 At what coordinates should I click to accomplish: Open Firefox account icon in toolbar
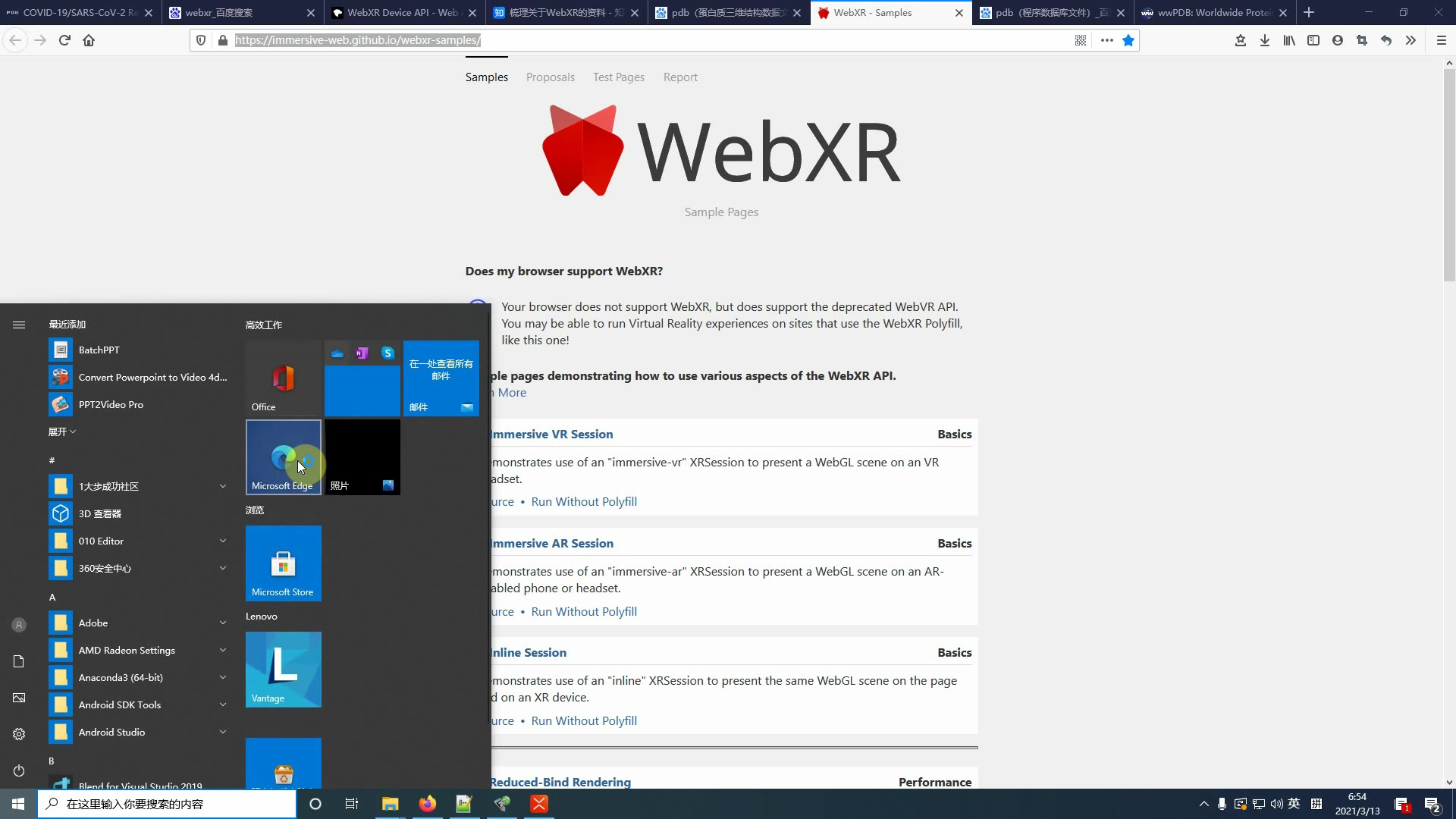(1338, 40)
